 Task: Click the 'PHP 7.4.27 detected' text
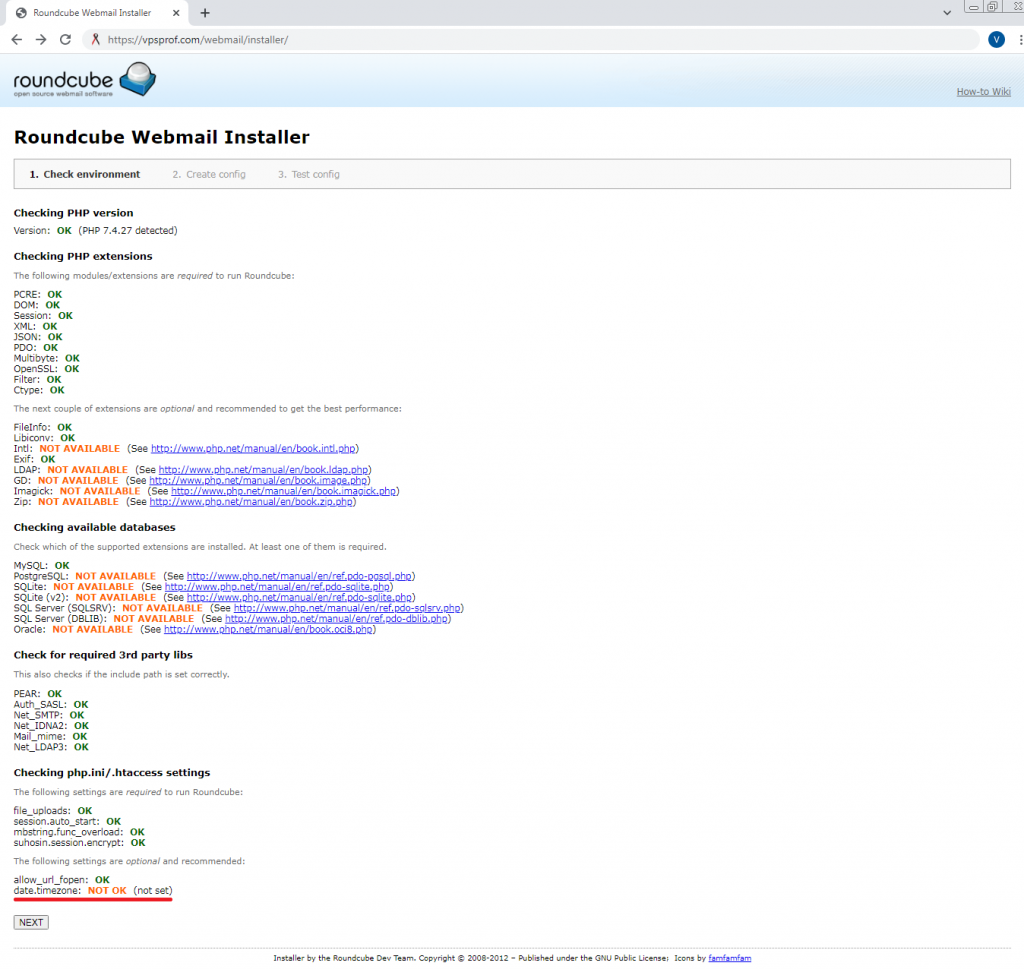click(128, 230)
